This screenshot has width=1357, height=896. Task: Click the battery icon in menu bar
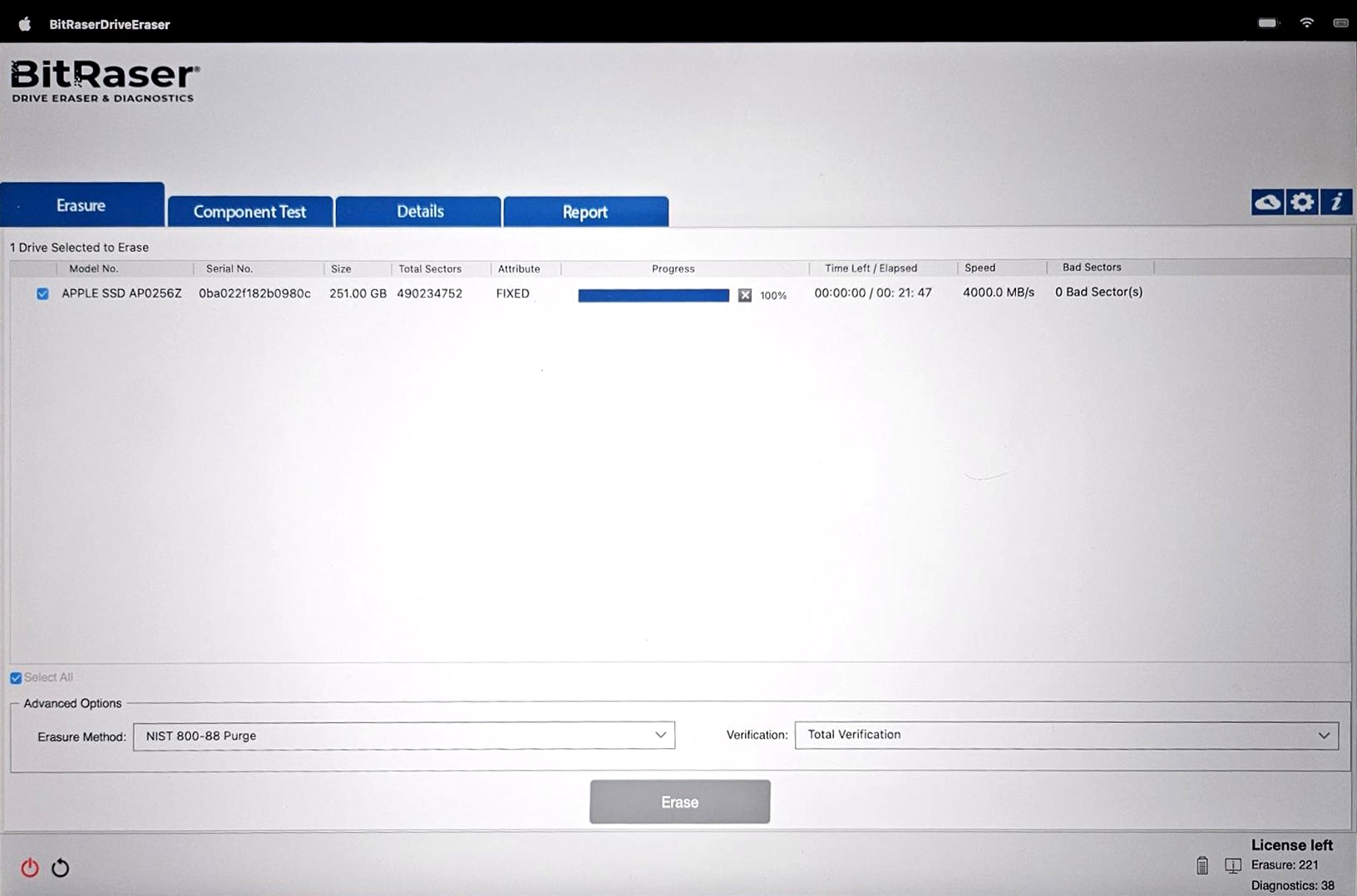pos(1269,23)
